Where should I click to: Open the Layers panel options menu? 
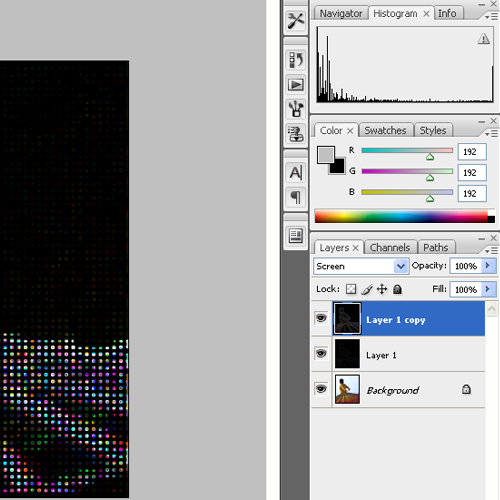click(x=492, y=251)
